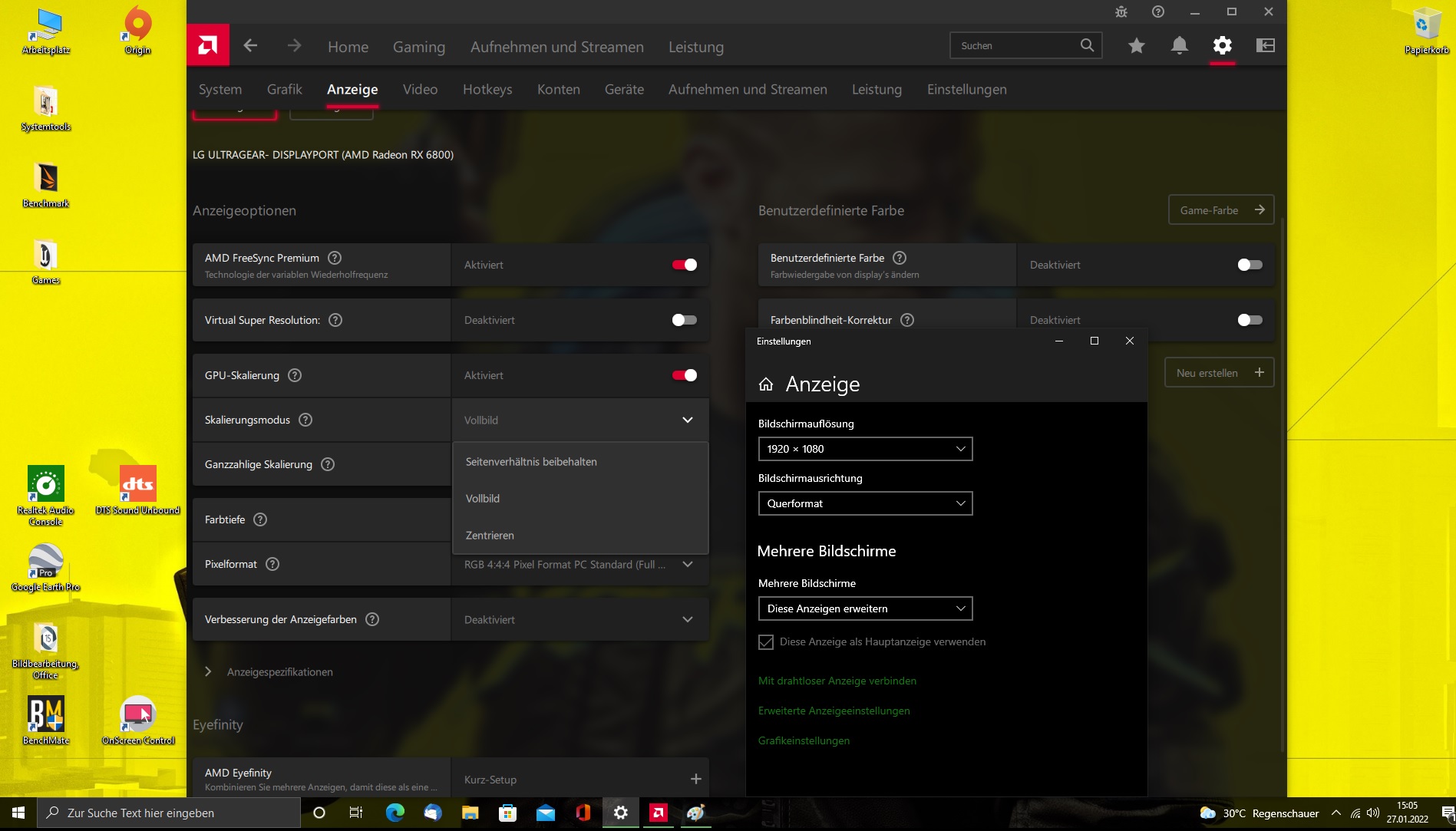Show help for Pixelformat
The image size is (1456, 831).
click(x=272, y=564)
